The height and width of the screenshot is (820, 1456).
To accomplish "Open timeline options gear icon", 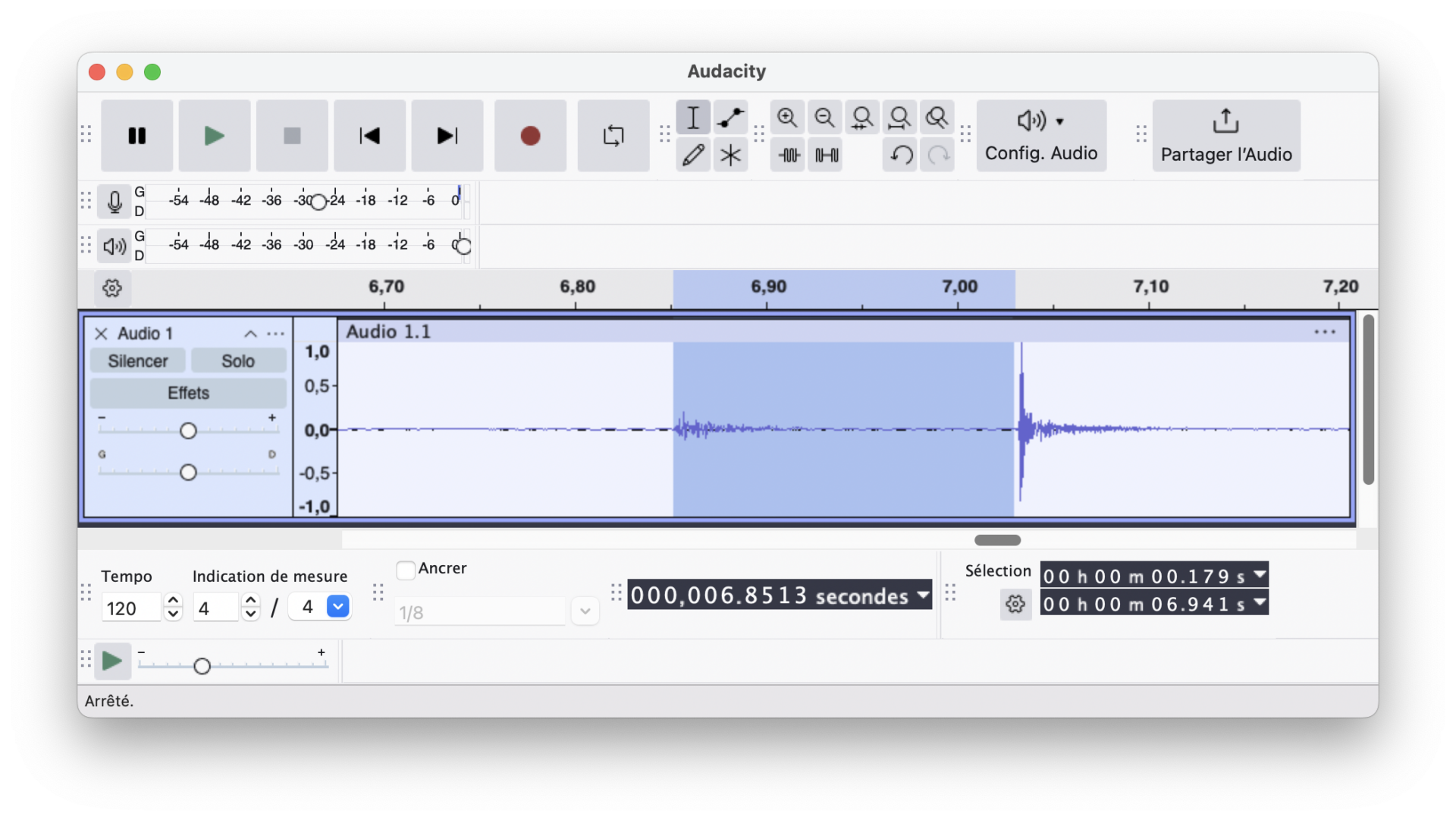I will click(x=112, y=288).
